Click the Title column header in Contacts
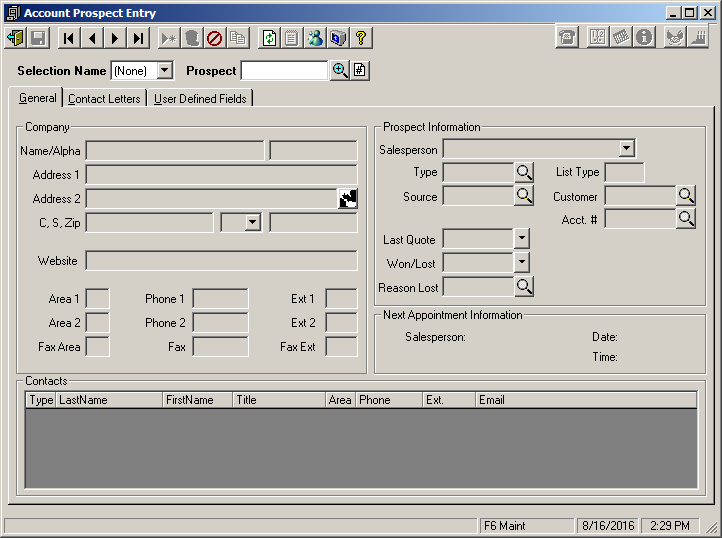 279,400
